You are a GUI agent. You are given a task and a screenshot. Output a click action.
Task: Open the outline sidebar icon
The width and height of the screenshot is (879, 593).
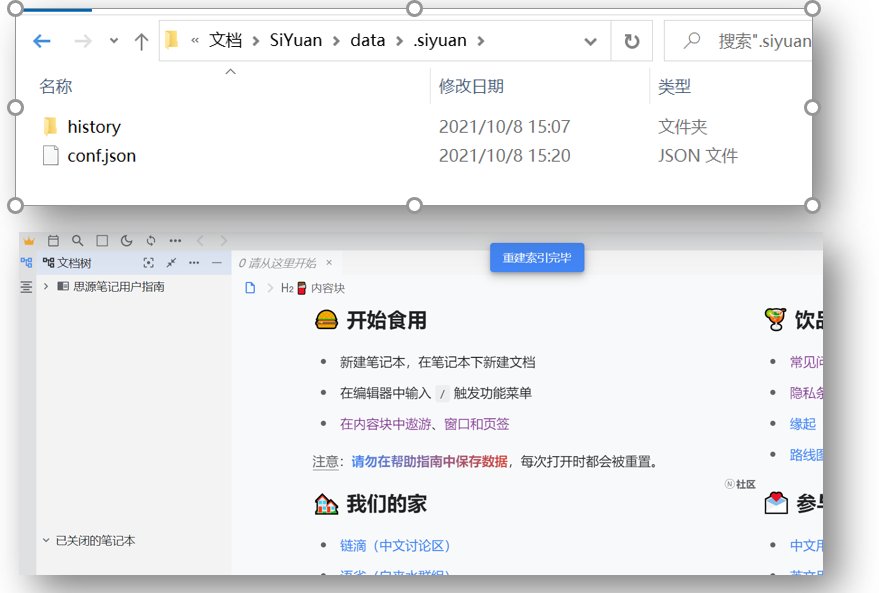coord(26,288)
